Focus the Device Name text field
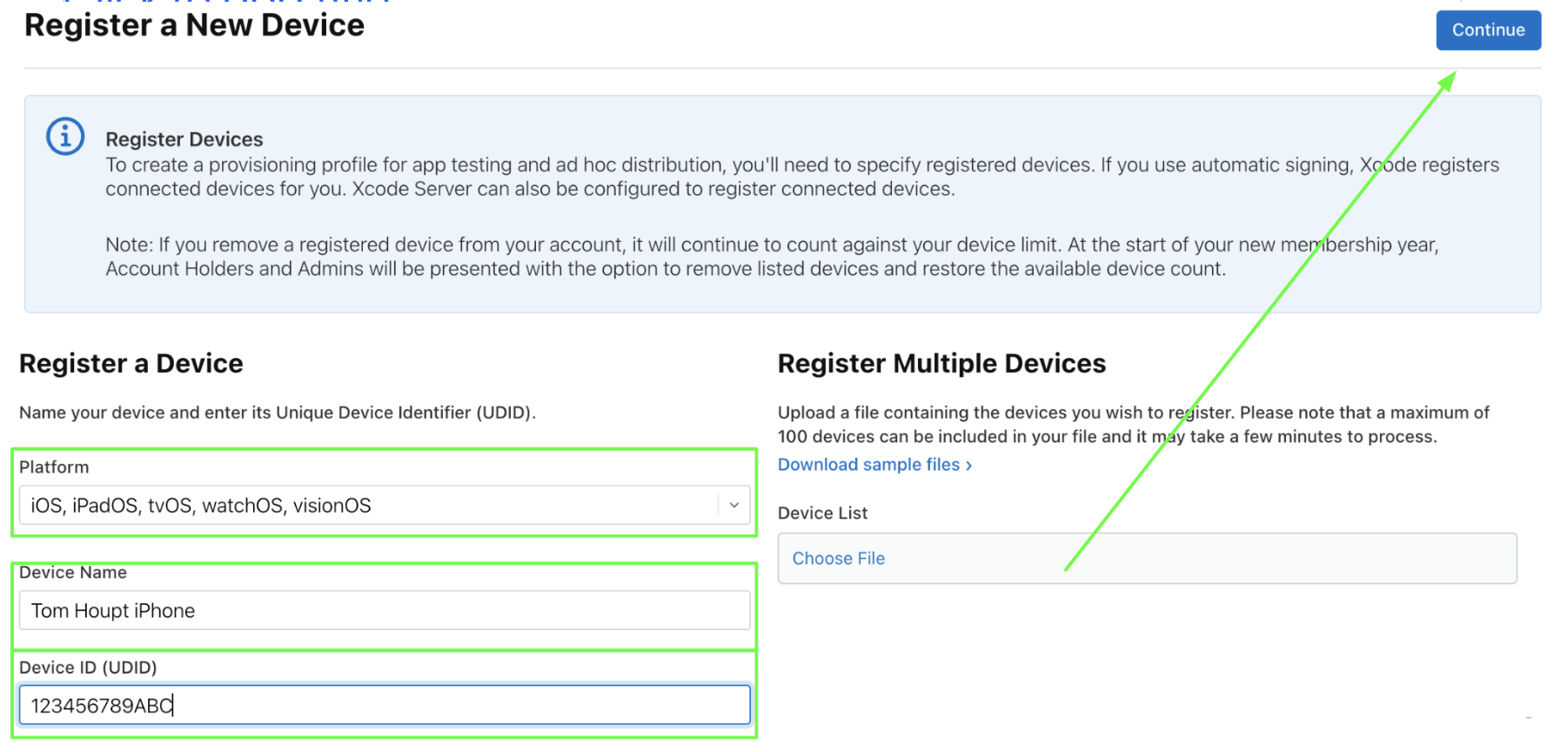 (x=385, y=610)
